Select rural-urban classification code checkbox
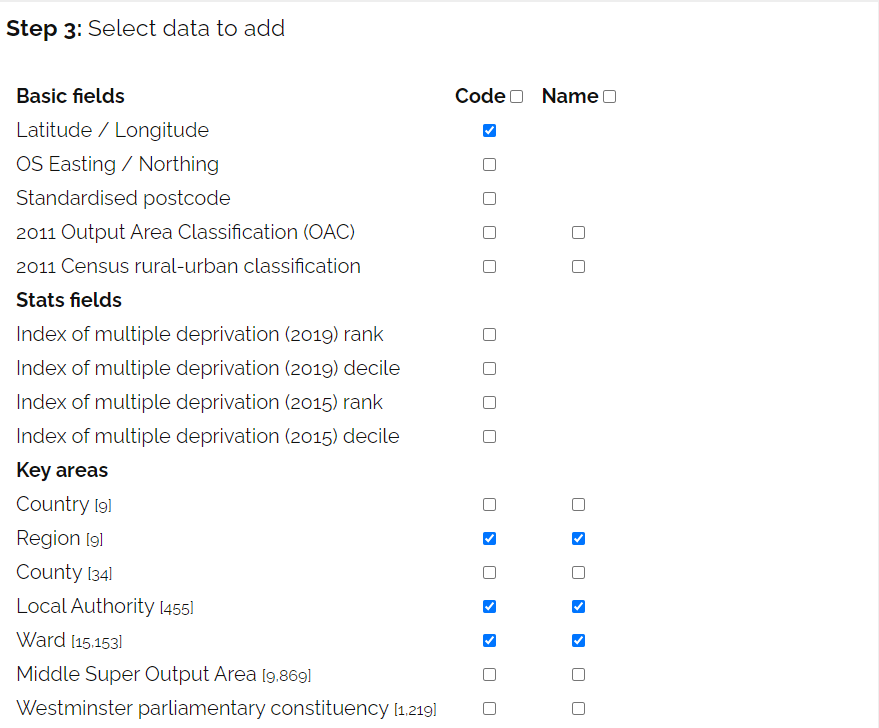 point(489,267)
